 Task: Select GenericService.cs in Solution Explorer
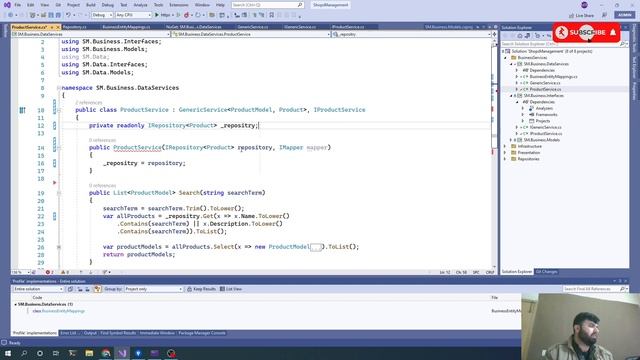[x=545, y=83]
